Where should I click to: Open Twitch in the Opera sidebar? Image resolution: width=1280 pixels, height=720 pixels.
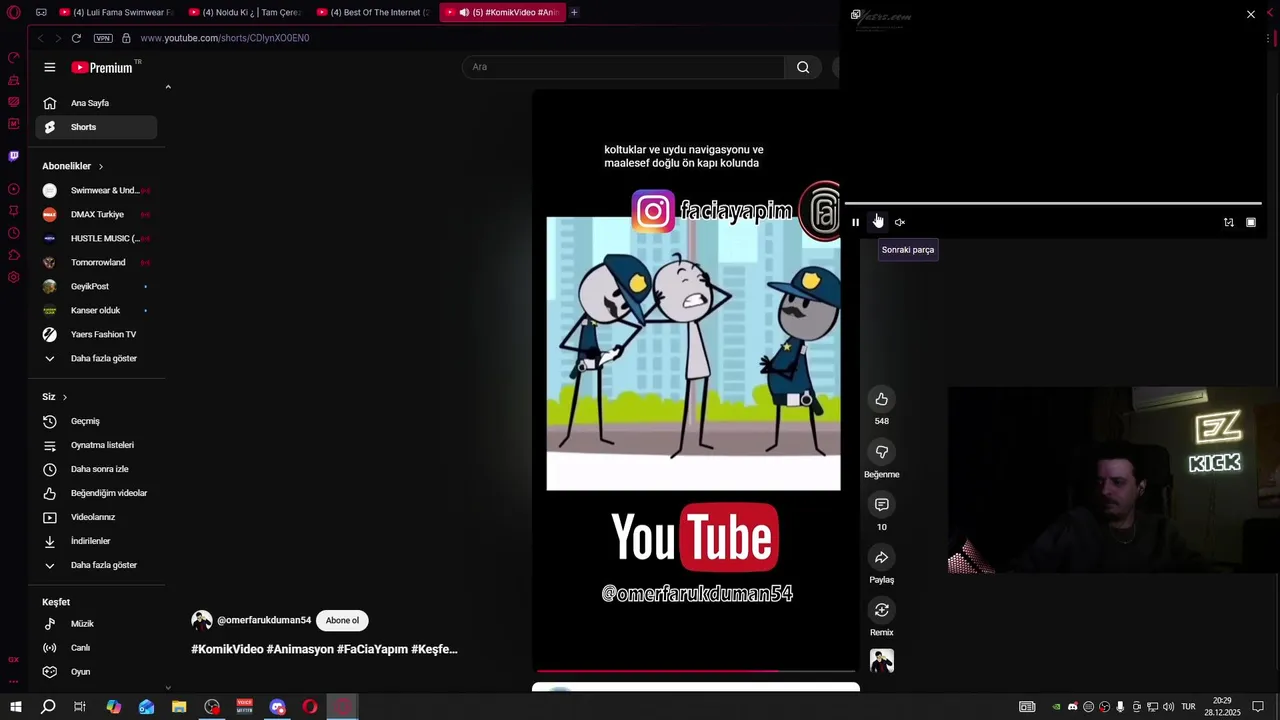click(x=13, y=156)
